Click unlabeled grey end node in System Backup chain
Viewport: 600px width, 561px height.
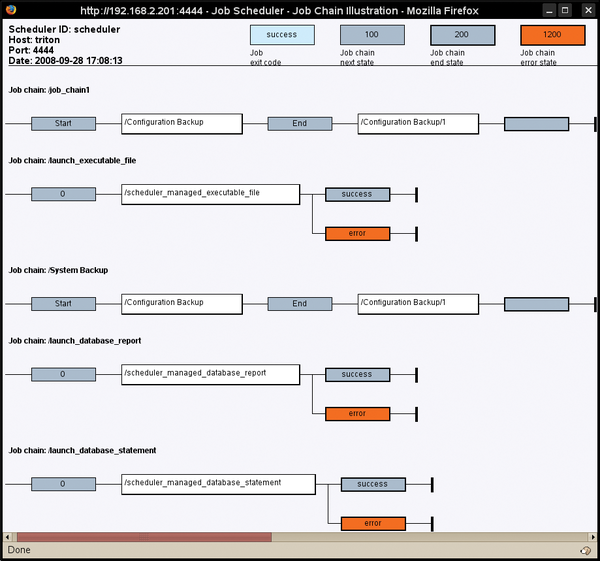coord(536,304)
